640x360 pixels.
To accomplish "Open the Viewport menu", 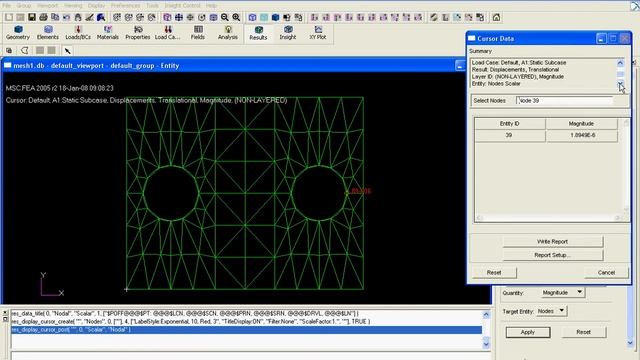I will click(x=47, y=6).
